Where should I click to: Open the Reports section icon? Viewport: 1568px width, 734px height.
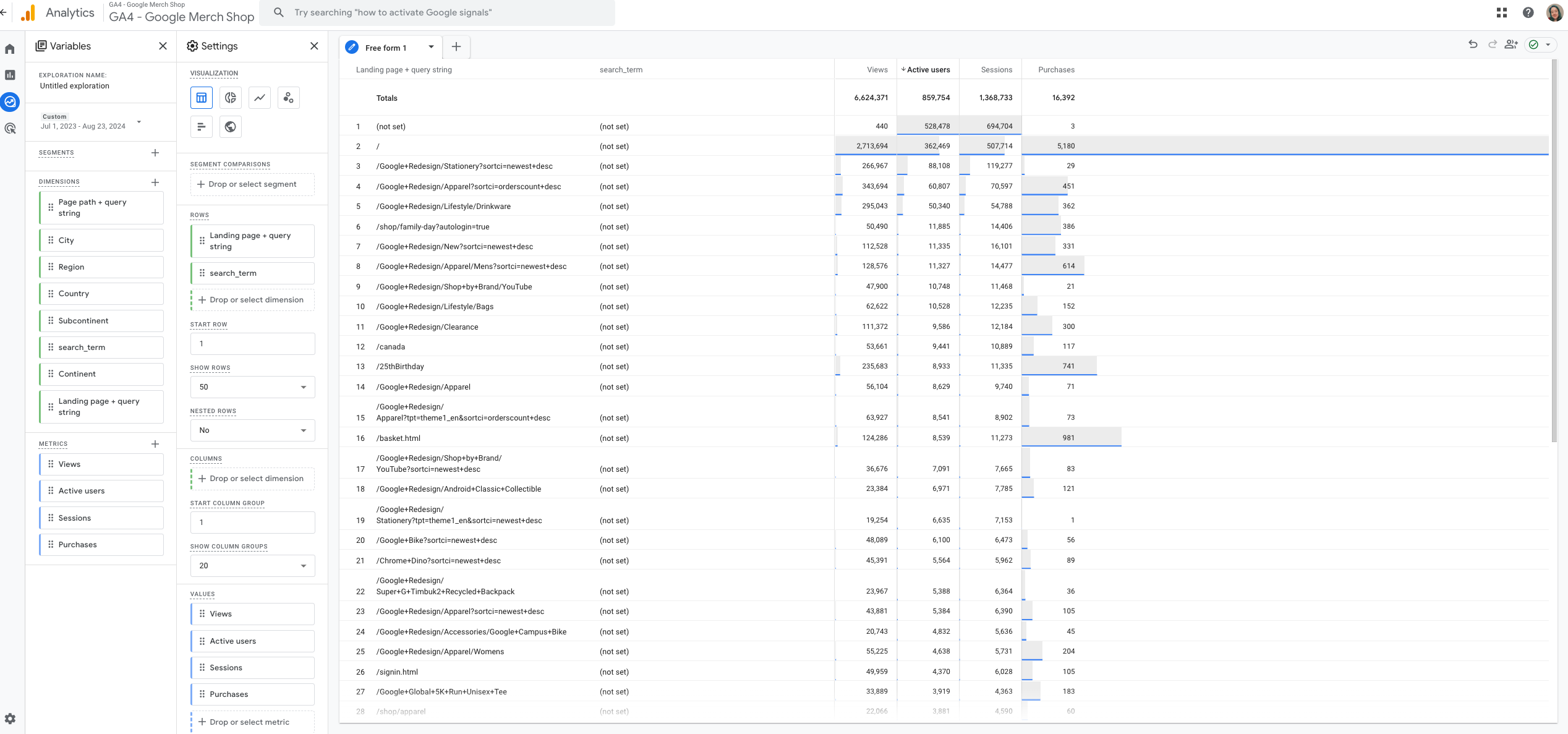tap(10, 75)
